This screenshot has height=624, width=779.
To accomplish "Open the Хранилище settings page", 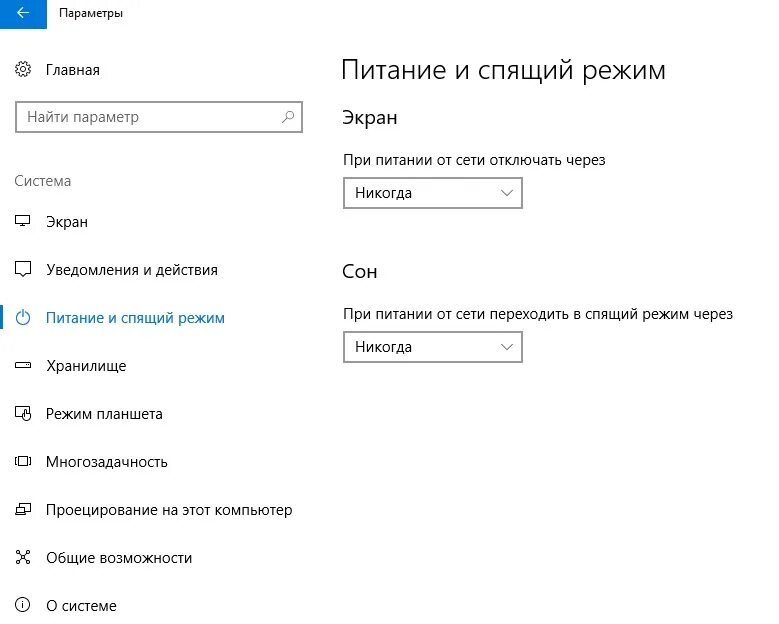I will (x=86, y=366).
